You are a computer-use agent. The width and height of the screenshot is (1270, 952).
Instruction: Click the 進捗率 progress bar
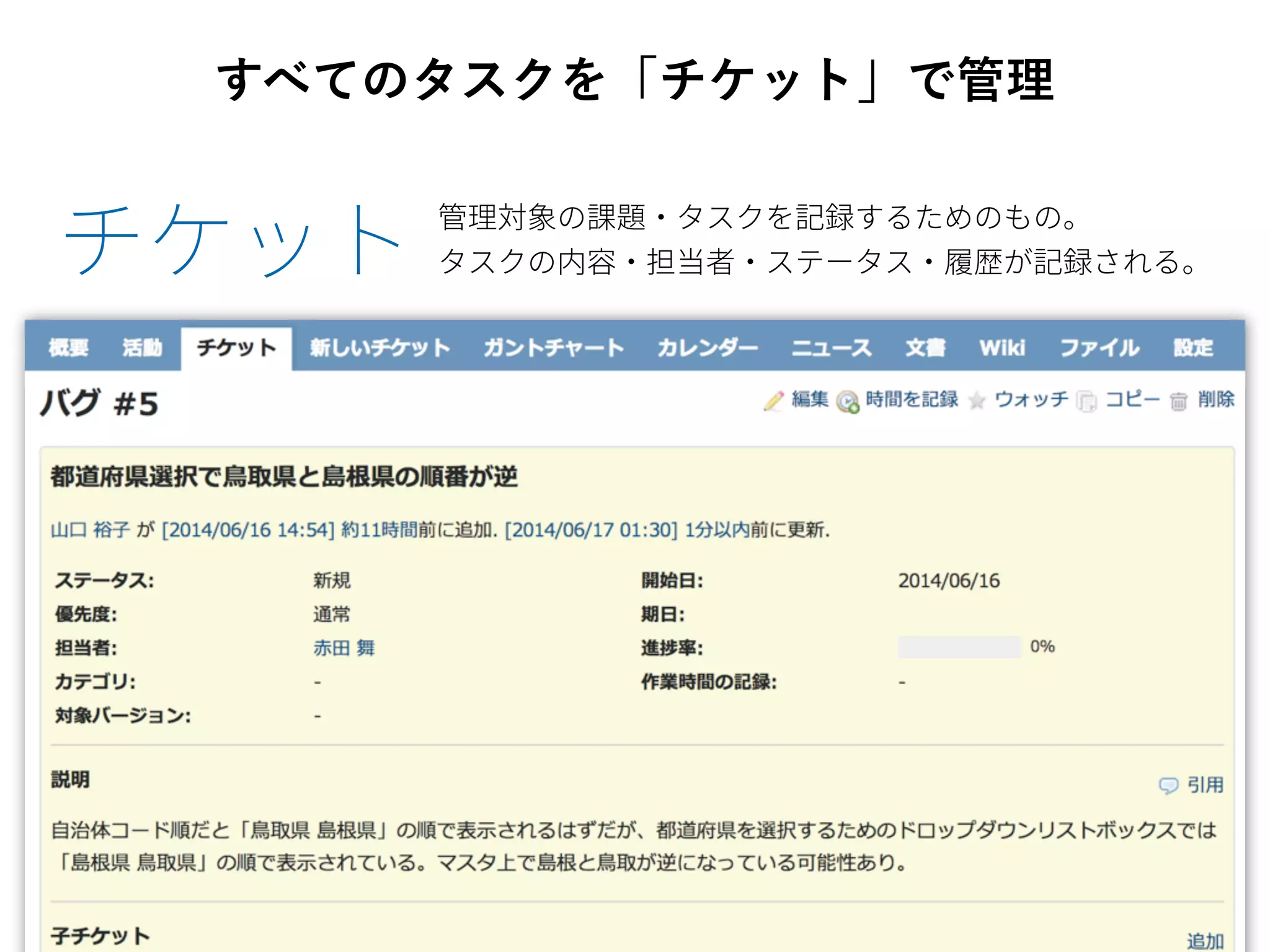pos(959,647)
